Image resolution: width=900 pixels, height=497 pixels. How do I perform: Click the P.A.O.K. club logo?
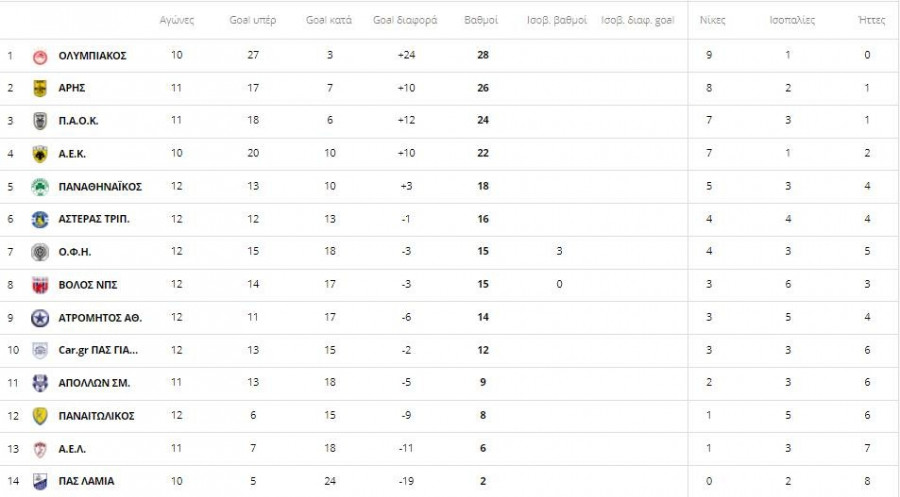40,121
